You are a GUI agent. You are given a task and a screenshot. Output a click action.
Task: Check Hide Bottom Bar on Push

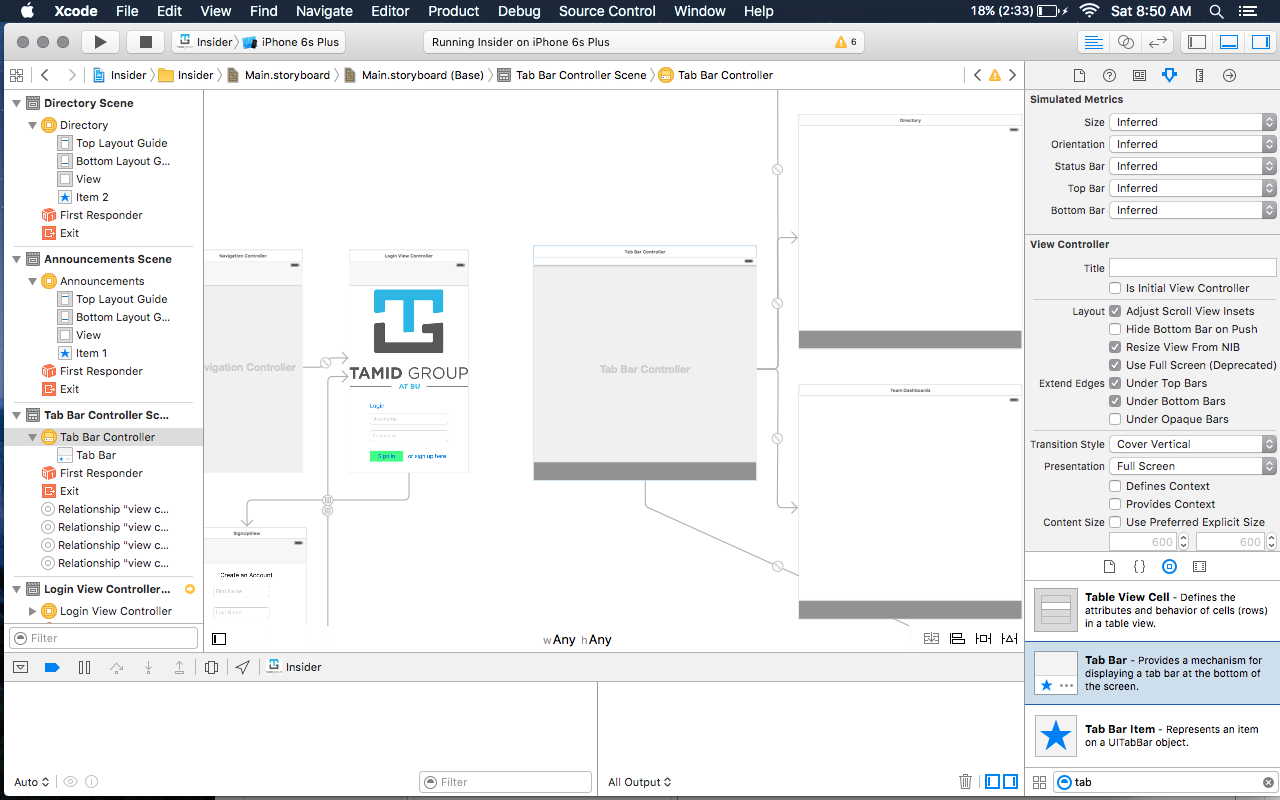1115,329
